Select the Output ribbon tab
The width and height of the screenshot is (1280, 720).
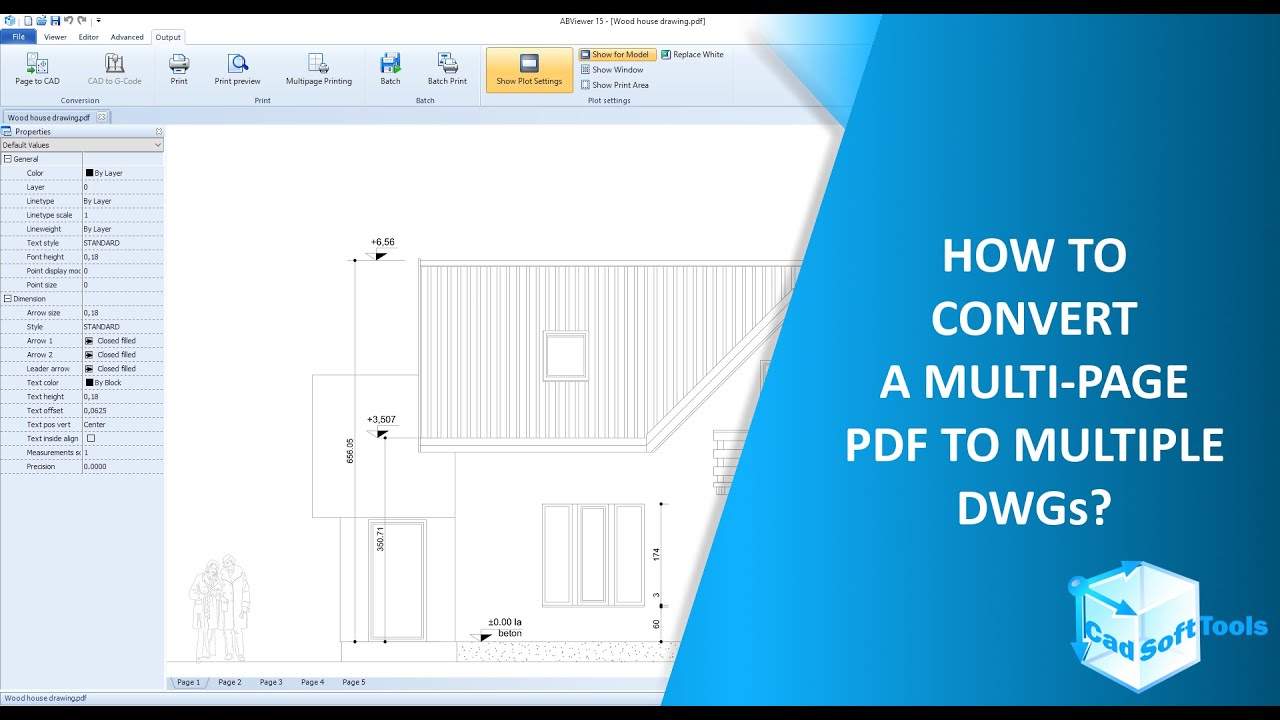coord(168,37)
